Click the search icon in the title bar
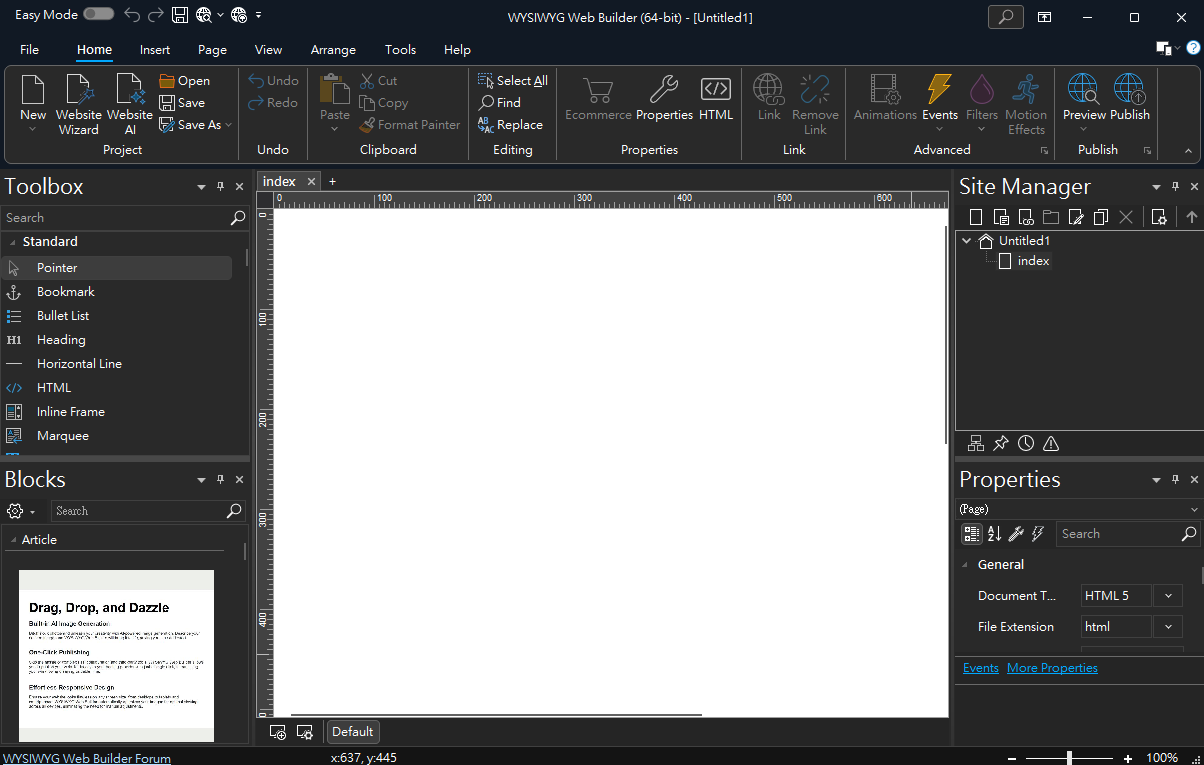The width and height of the screenshot is (1204, 765). point(1006,17)
